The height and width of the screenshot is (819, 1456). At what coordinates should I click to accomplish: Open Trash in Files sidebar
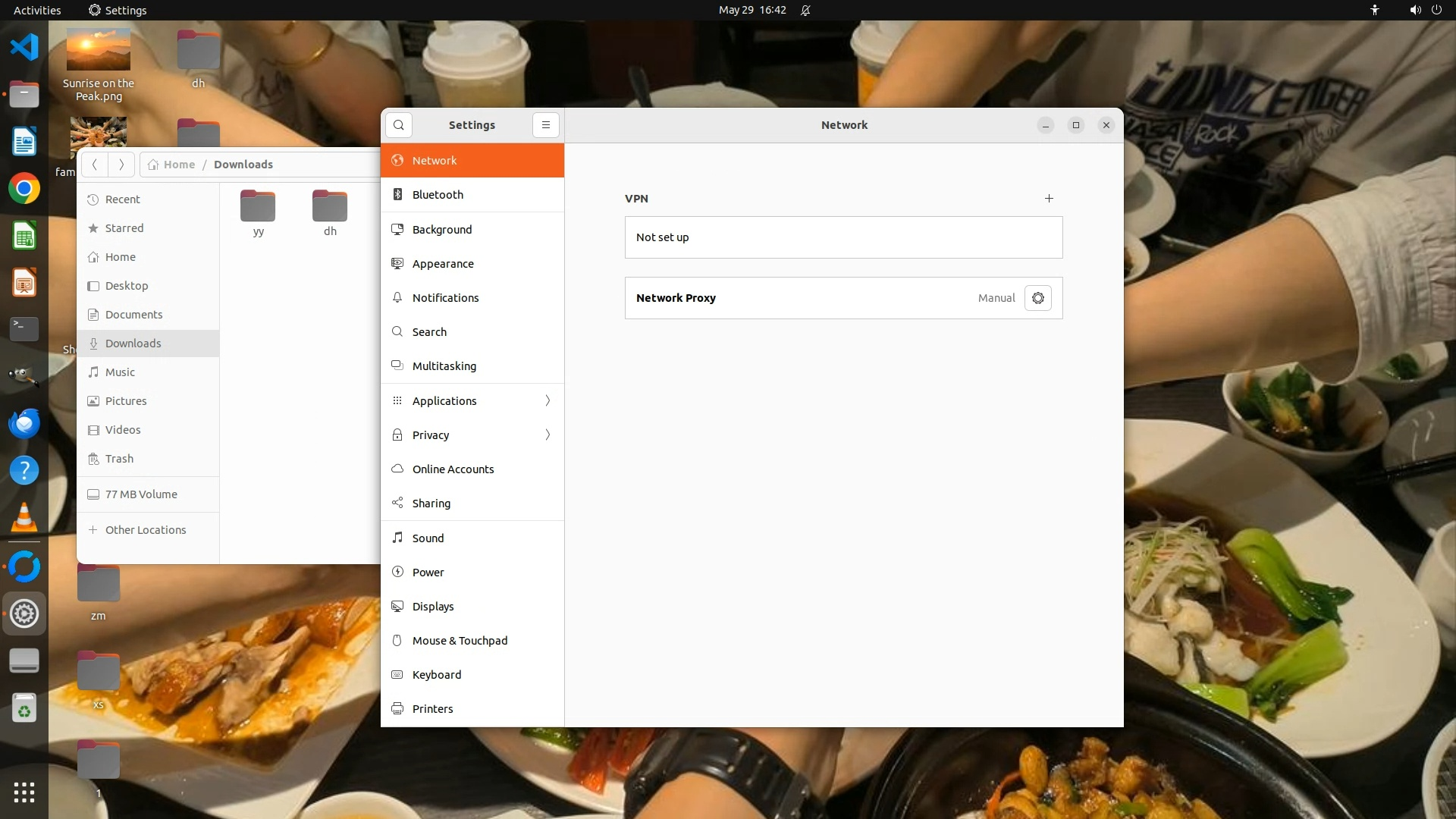point(119,459)
